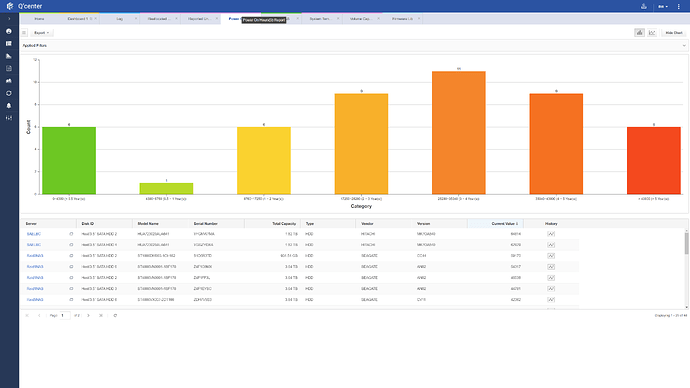The width and height of the screenshot is (690, 388).
Task: Click the Q'center logo icon
Action: point(10,6)
